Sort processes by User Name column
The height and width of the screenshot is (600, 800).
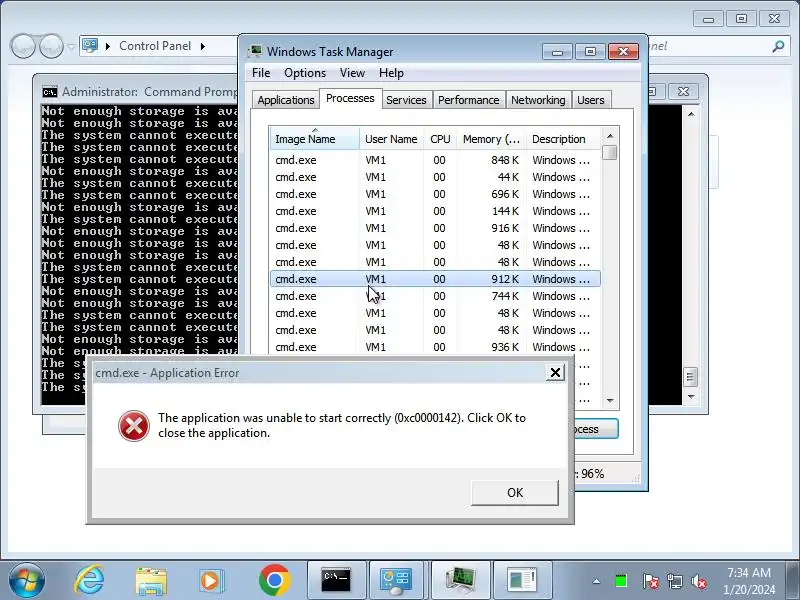click(391, 139)
